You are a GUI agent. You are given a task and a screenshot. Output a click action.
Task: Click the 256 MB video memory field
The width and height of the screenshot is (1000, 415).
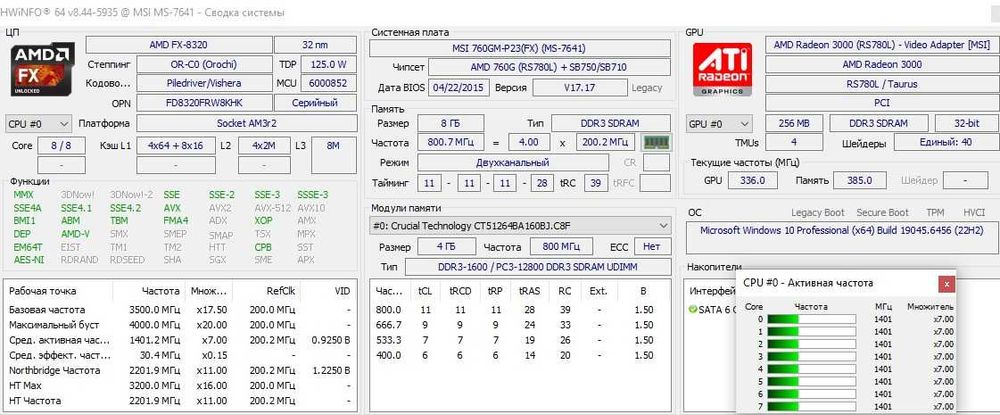(x=794, y=124)
